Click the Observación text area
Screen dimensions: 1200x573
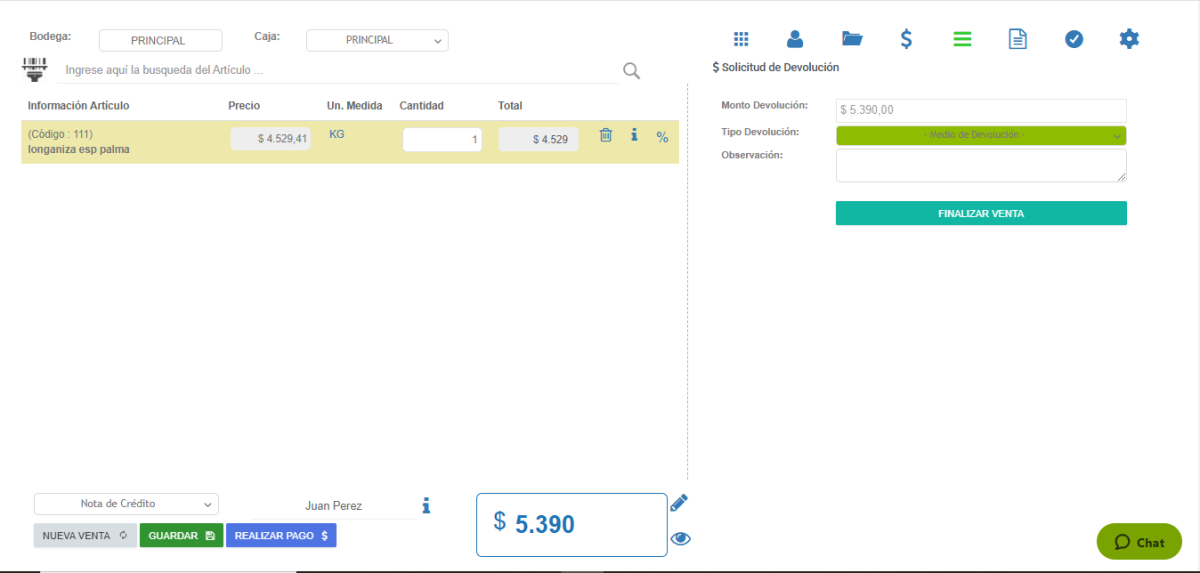coord(980,166)
